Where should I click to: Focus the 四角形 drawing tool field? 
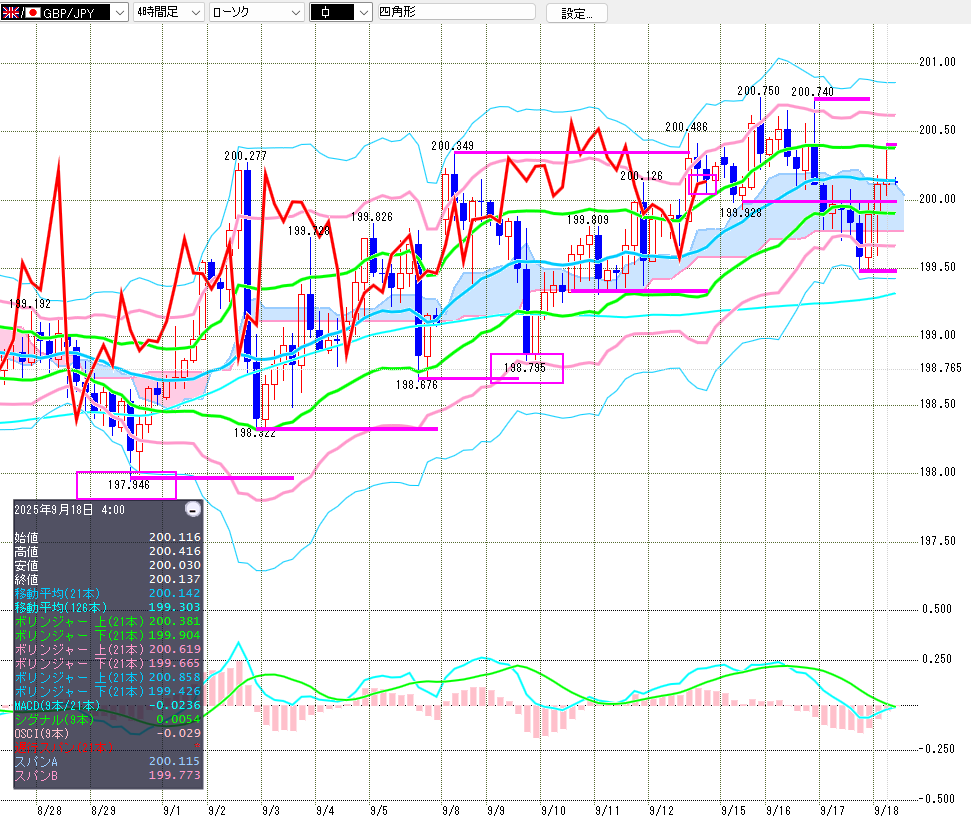point(455,13)
